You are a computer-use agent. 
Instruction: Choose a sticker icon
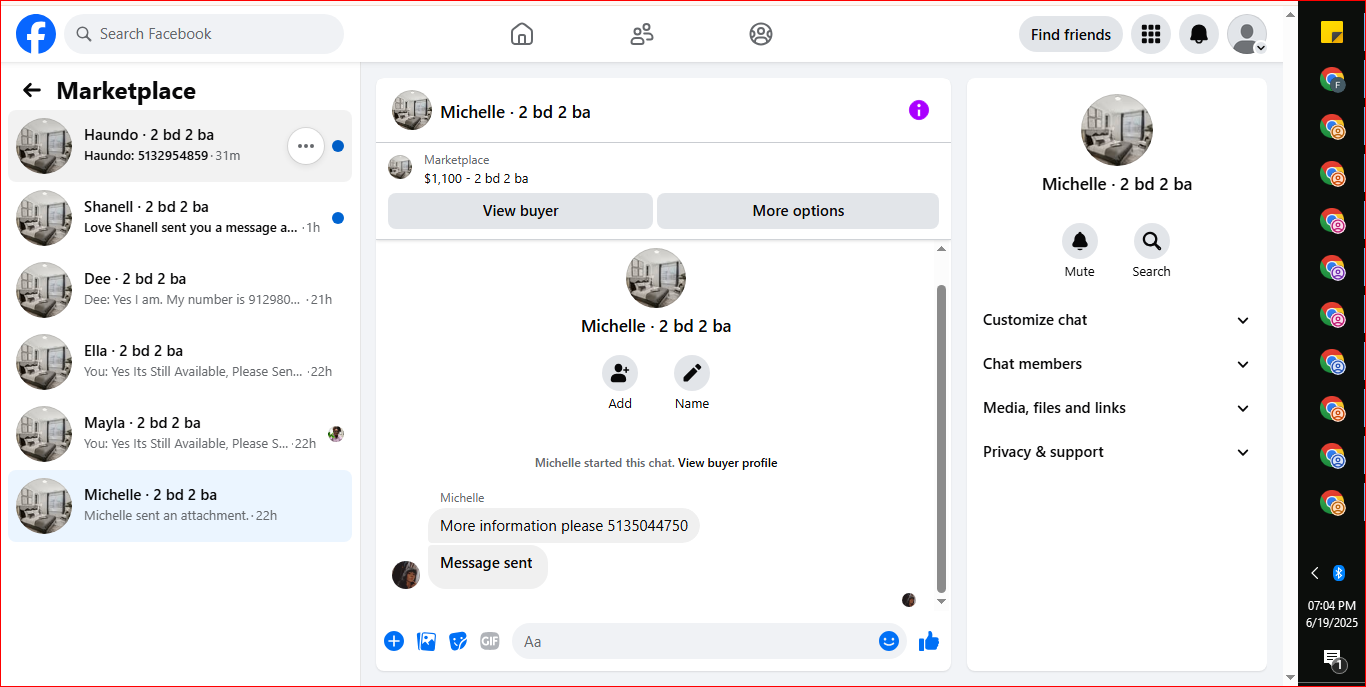tap(458, 641)
